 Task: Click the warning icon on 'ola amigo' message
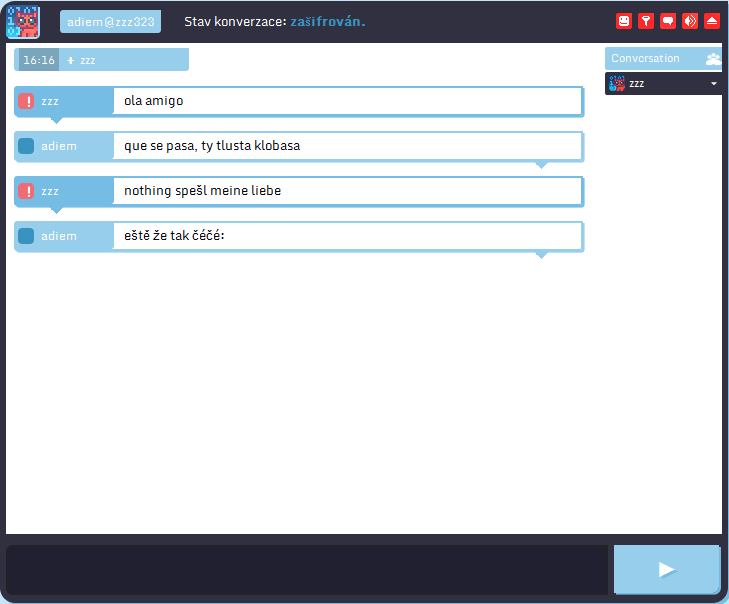point(26,101)
